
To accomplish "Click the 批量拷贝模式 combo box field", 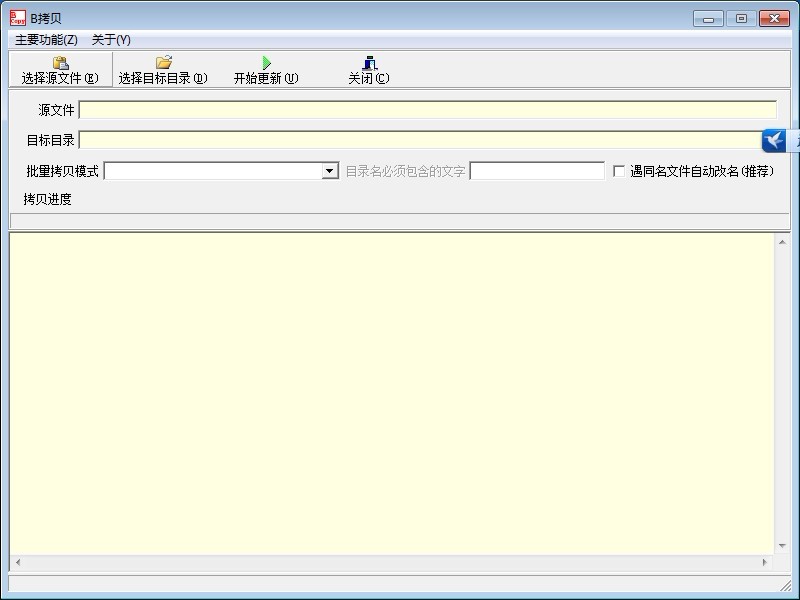I will point(213,171).
